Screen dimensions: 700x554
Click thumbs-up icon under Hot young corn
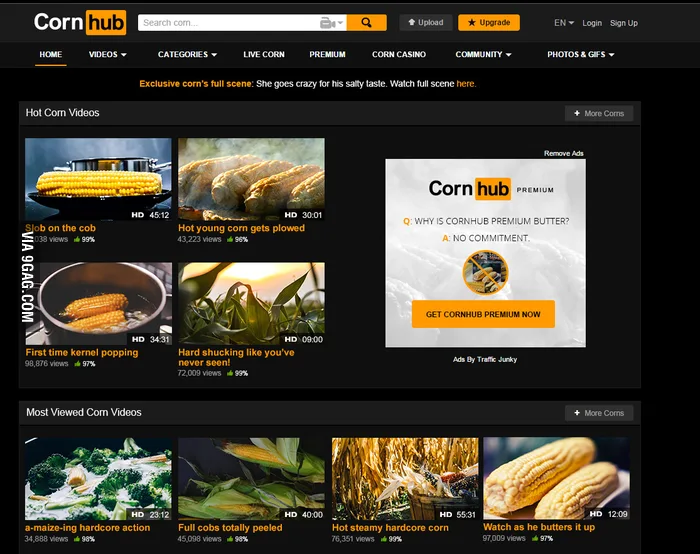click(x=230, y=240)
